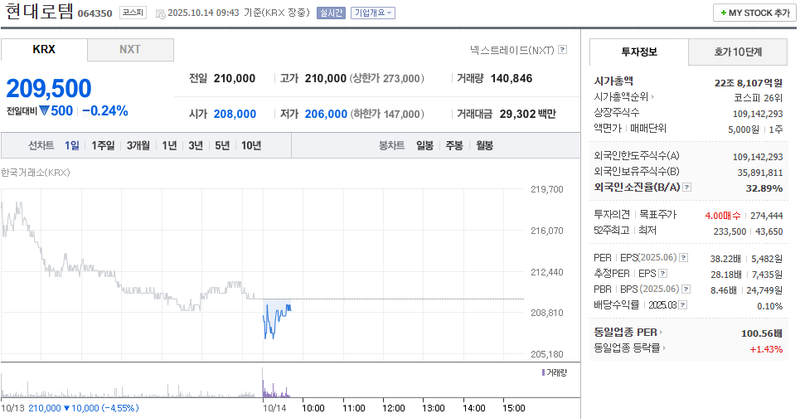Click the help icon beside 추정PER EPS
Image resolution: width=800 pixels, height=419 pixels.
(662, 273)
